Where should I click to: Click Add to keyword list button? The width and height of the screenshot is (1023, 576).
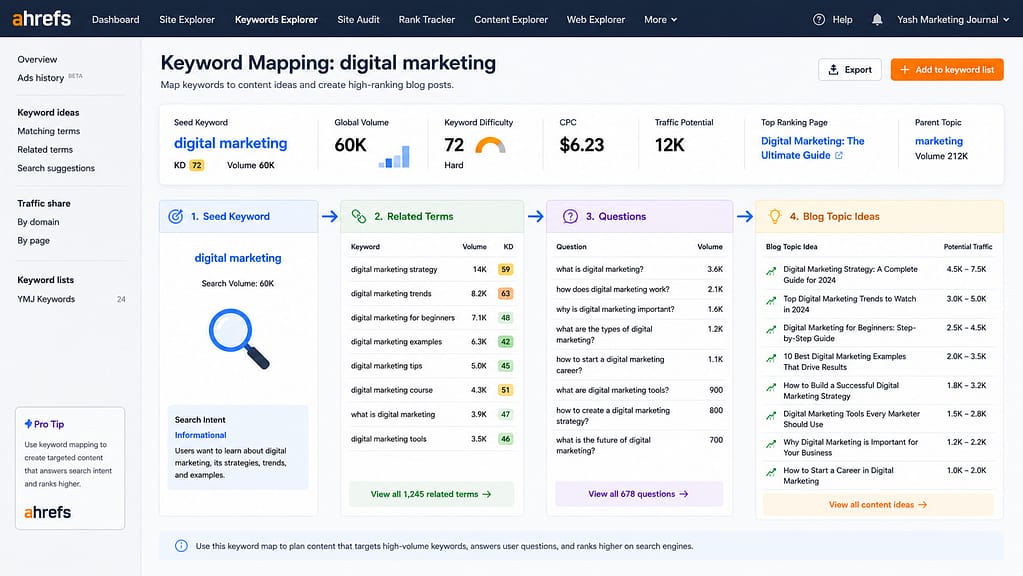[947, 70]
